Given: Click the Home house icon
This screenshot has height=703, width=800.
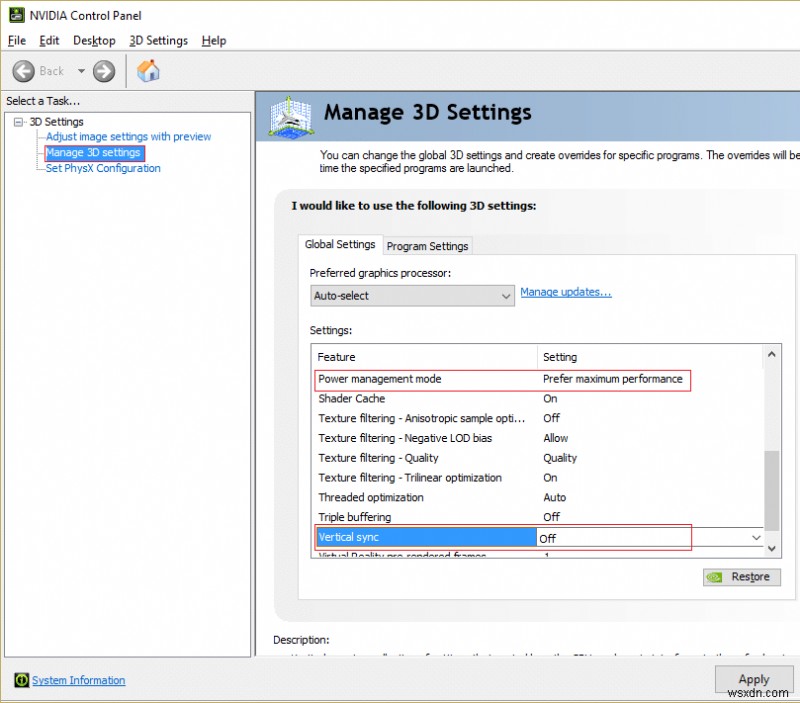Looking at the screenshot, I should 148,71.
